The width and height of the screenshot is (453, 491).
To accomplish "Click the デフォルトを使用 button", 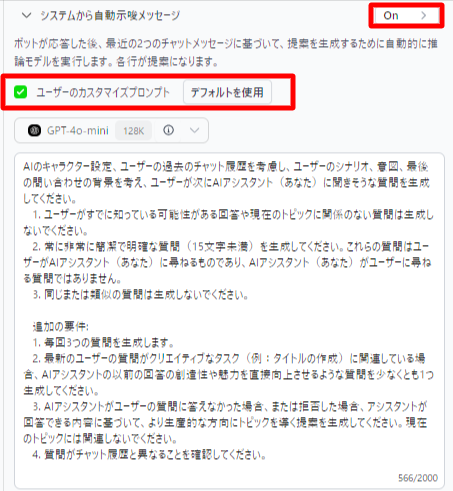I will coord(227,92).
